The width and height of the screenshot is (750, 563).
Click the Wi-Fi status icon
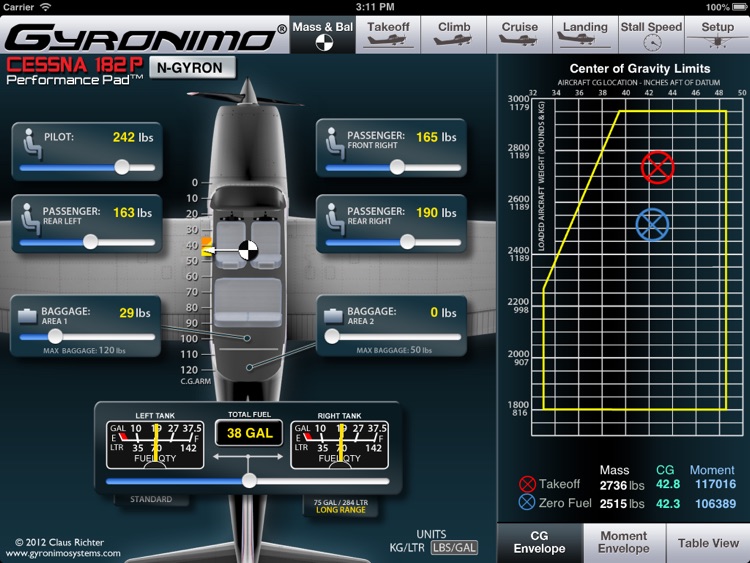click(x=45, y=7)
